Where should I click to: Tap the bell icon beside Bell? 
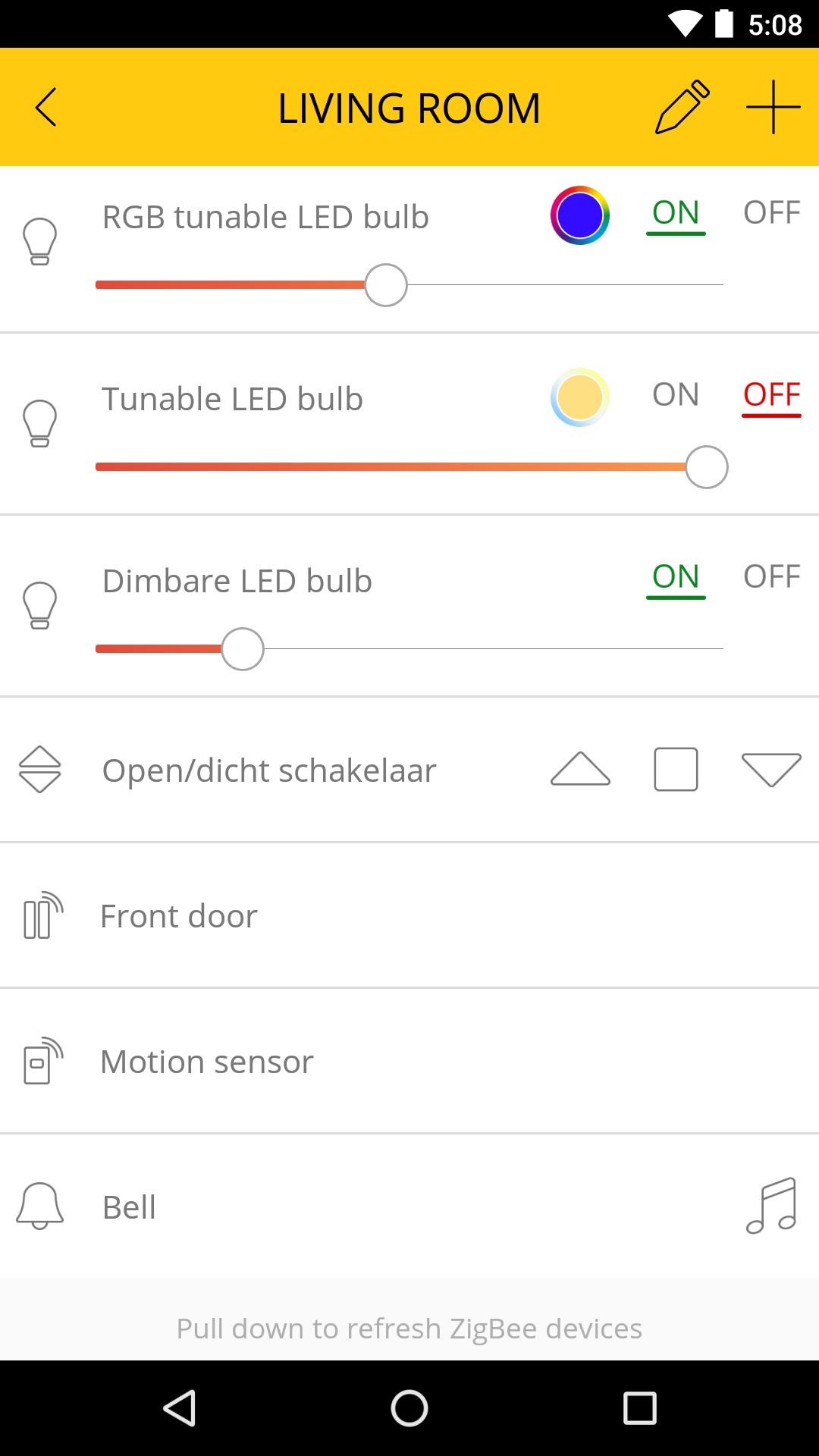[39, 1206]
